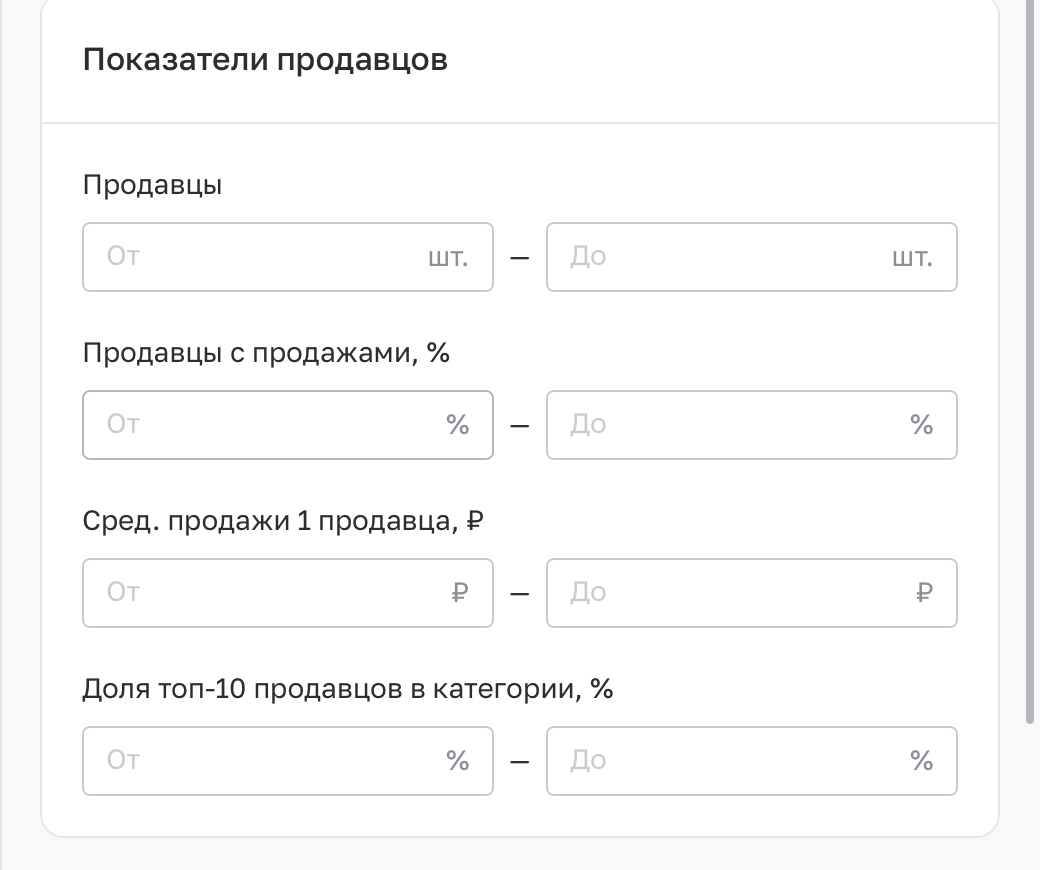
Task: Click the Доля топ-10 продавцов "От" field
Action: [x=288, y=761]
